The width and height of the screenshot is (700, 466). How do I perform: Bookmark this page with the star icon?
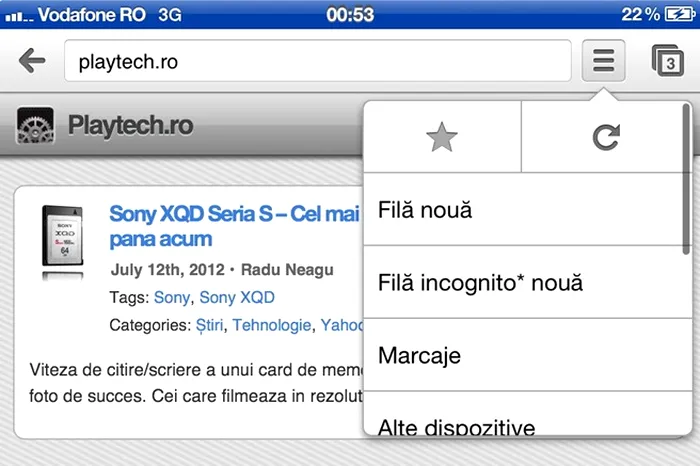click(x=441, y=137)
